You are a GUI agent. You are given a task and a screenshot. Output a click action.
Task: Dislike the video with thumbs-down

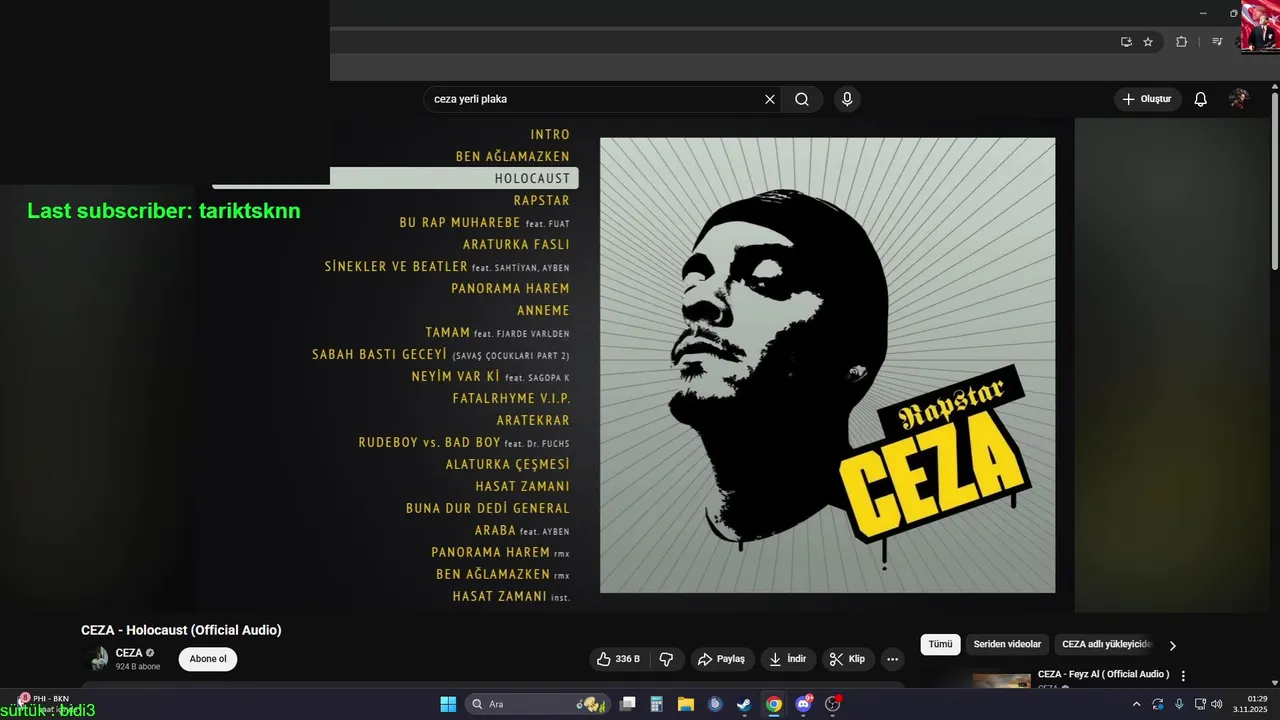(666, 659)
